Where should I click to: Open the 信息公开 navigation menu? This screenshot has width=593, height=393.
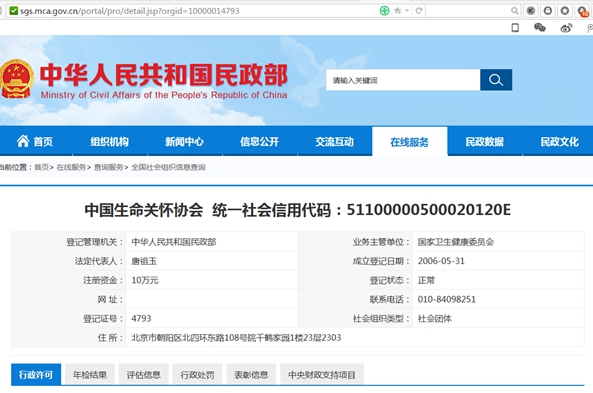(259, 141)
